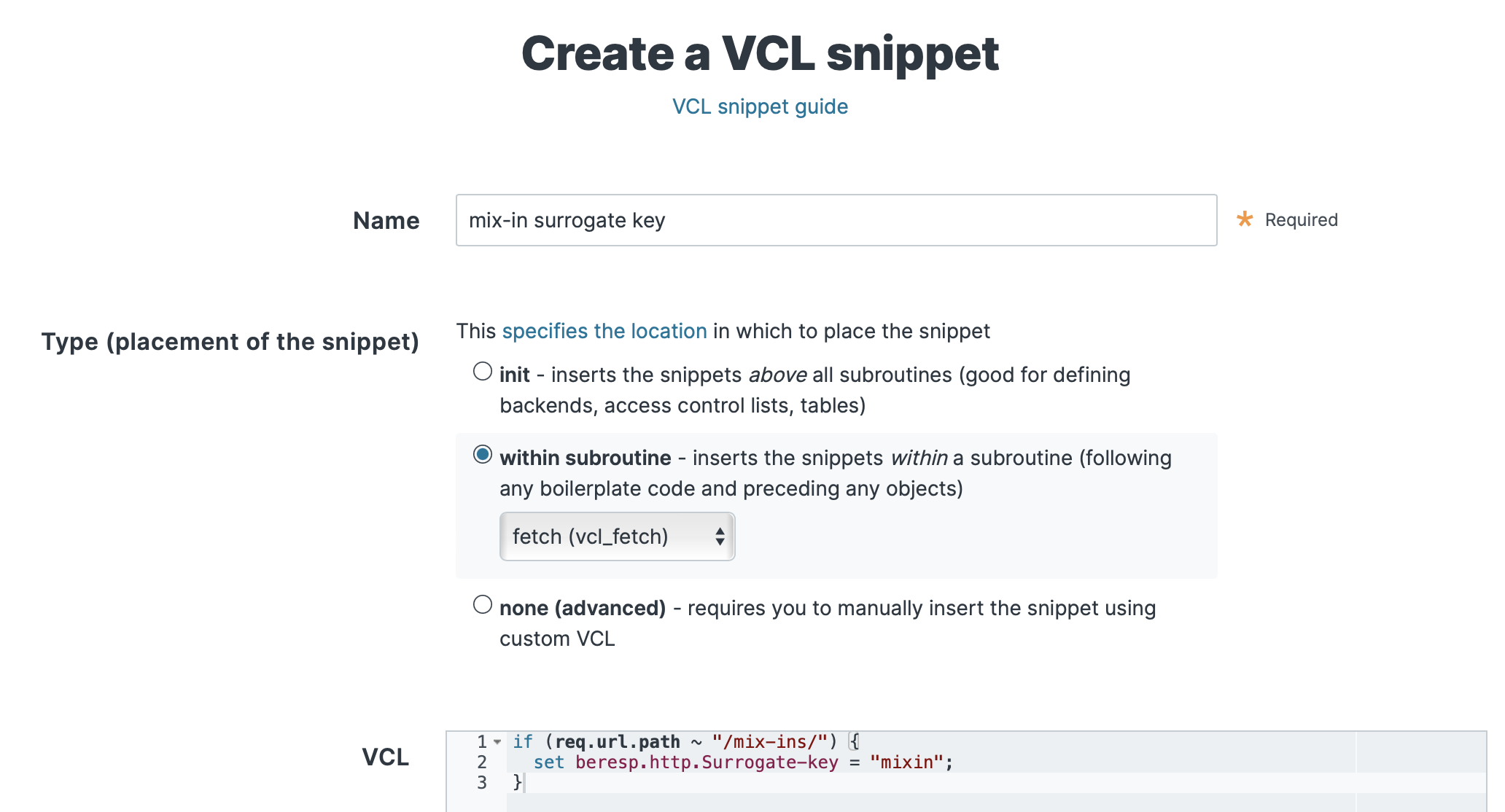The width and height of the screenshot is (1505, 812).
Task: Click the orange Required asterisk indicator
Action: pyautogui.click(x=1245, y=219)
